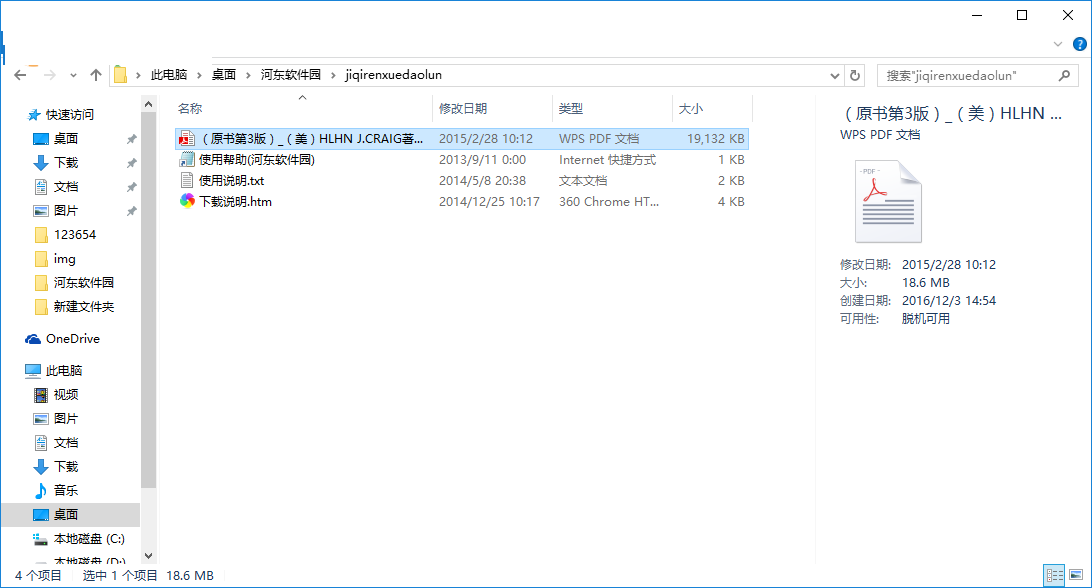Switch to details view icon
Viewport: 1092px width, 588px height.
1054,575
